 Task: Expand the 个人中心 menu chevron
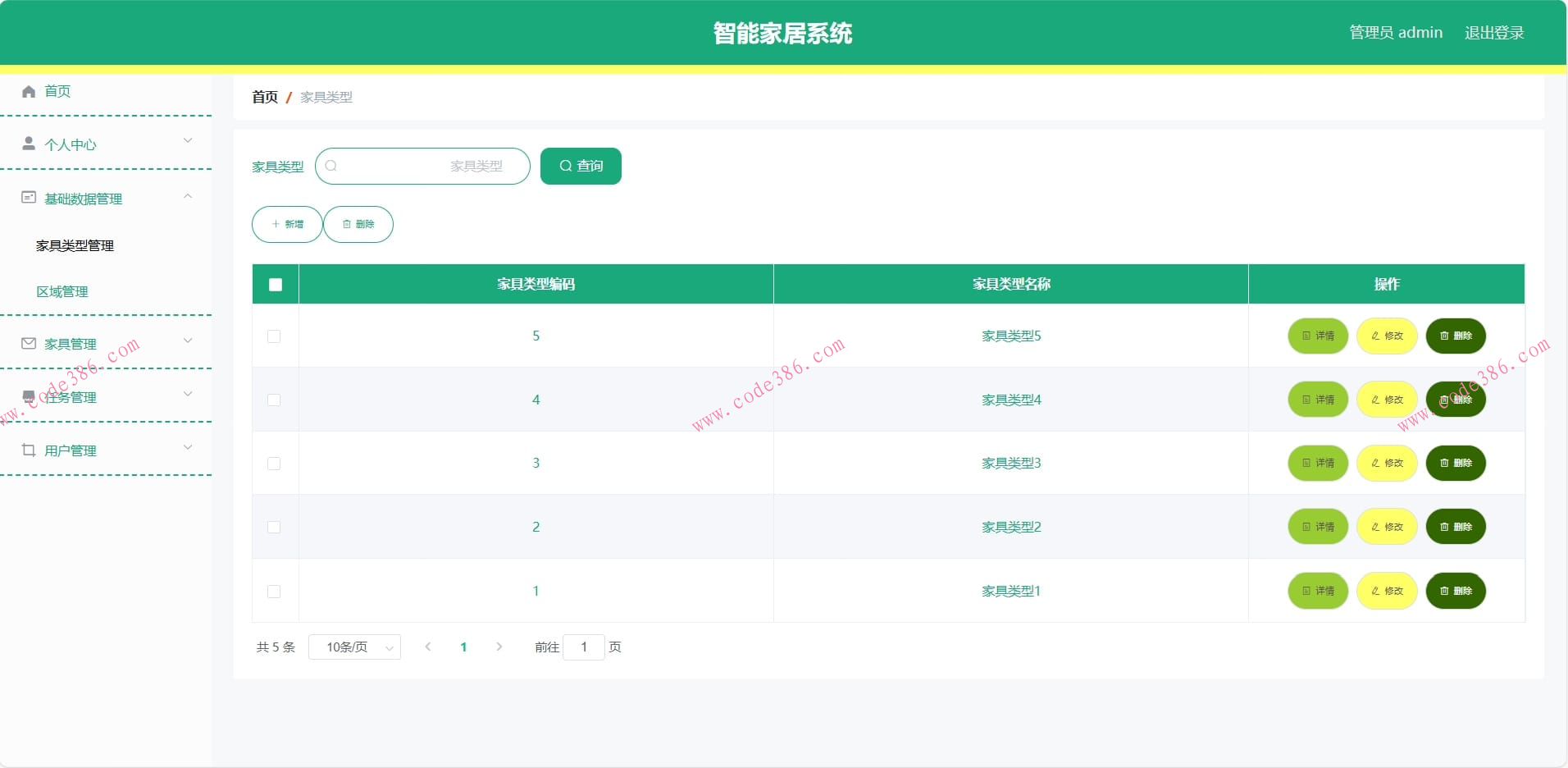[188, 140]
